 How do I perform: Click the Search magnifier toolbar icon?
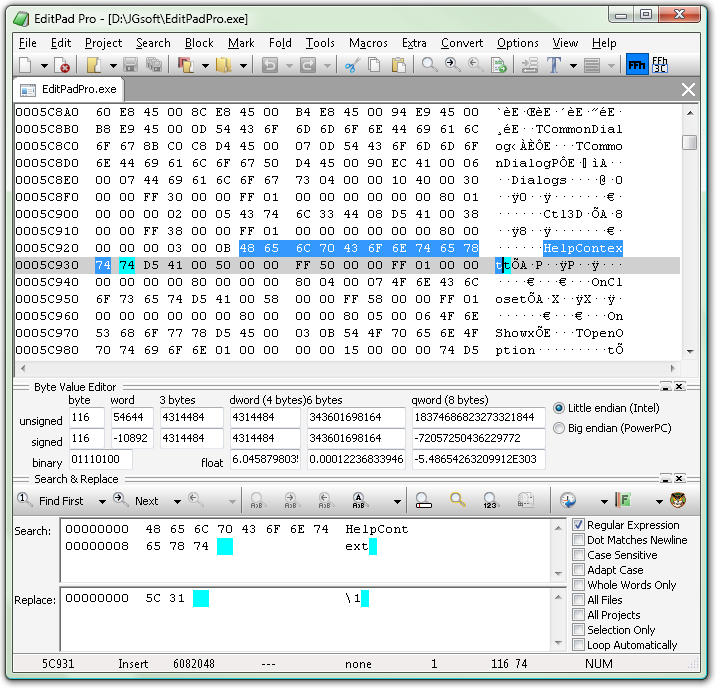429,65
